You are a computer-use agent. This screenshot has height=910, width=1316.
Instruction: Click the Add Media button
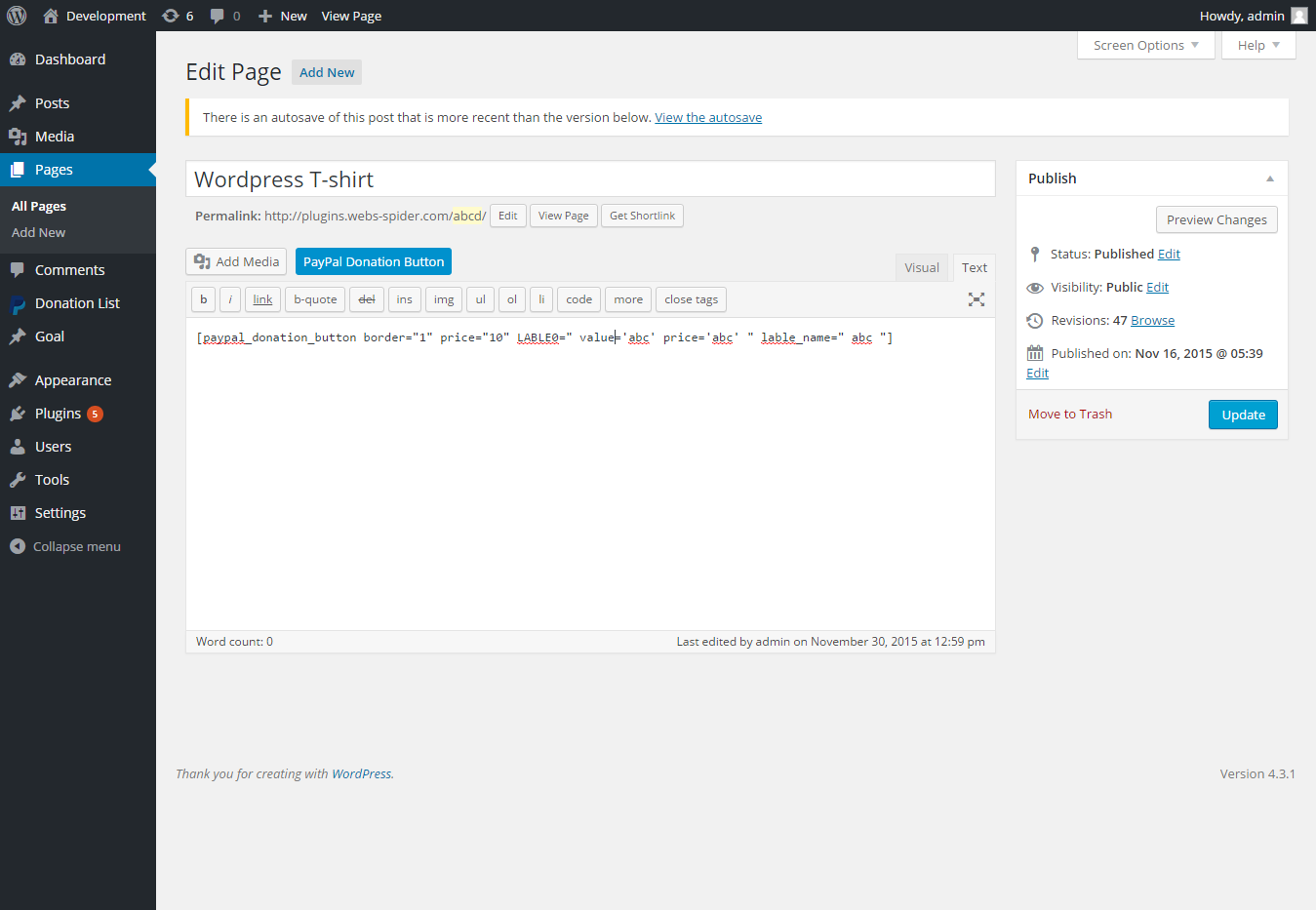(236, 261)
